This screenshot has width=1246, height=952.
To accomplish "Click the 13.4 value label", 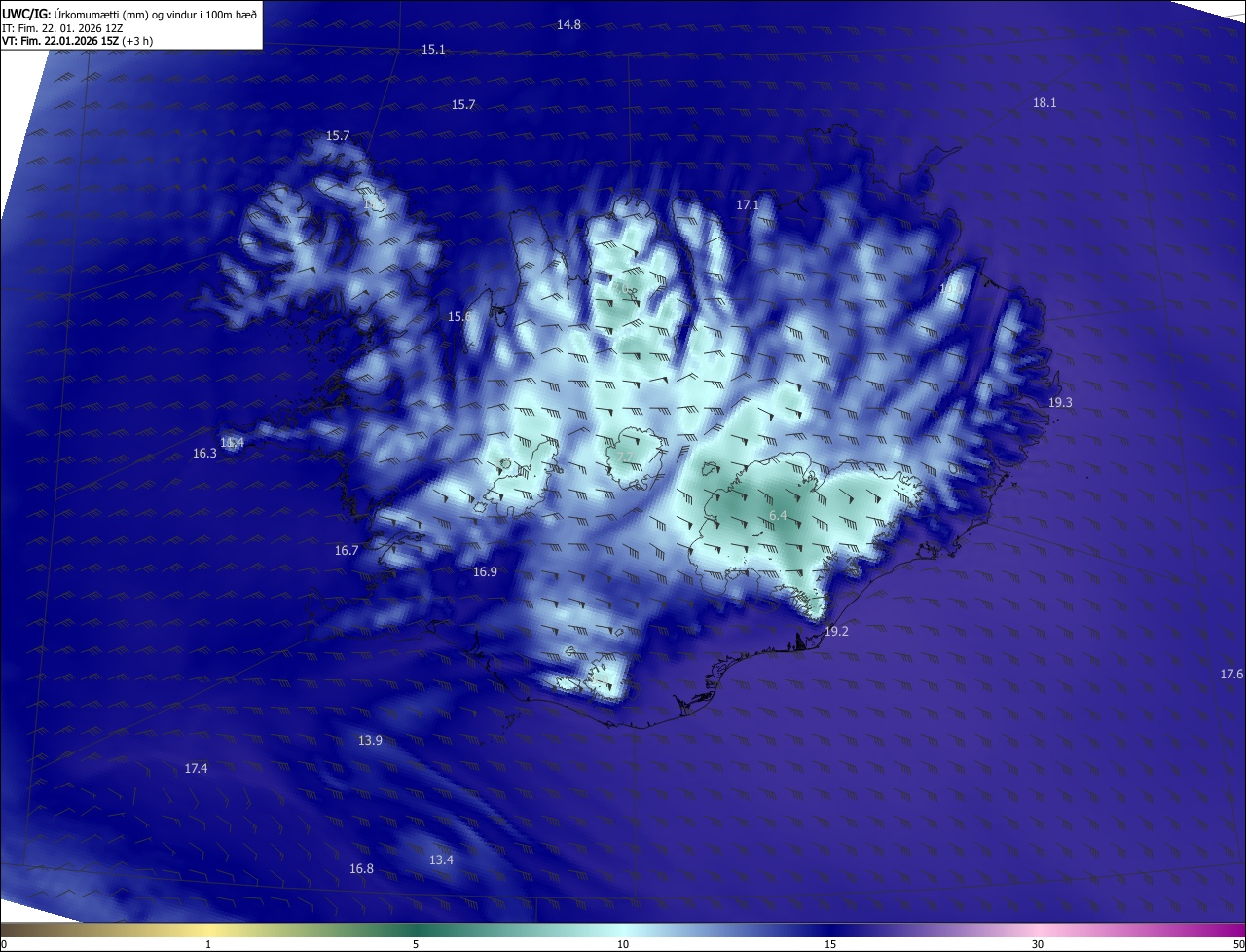I will click(441, 860).
